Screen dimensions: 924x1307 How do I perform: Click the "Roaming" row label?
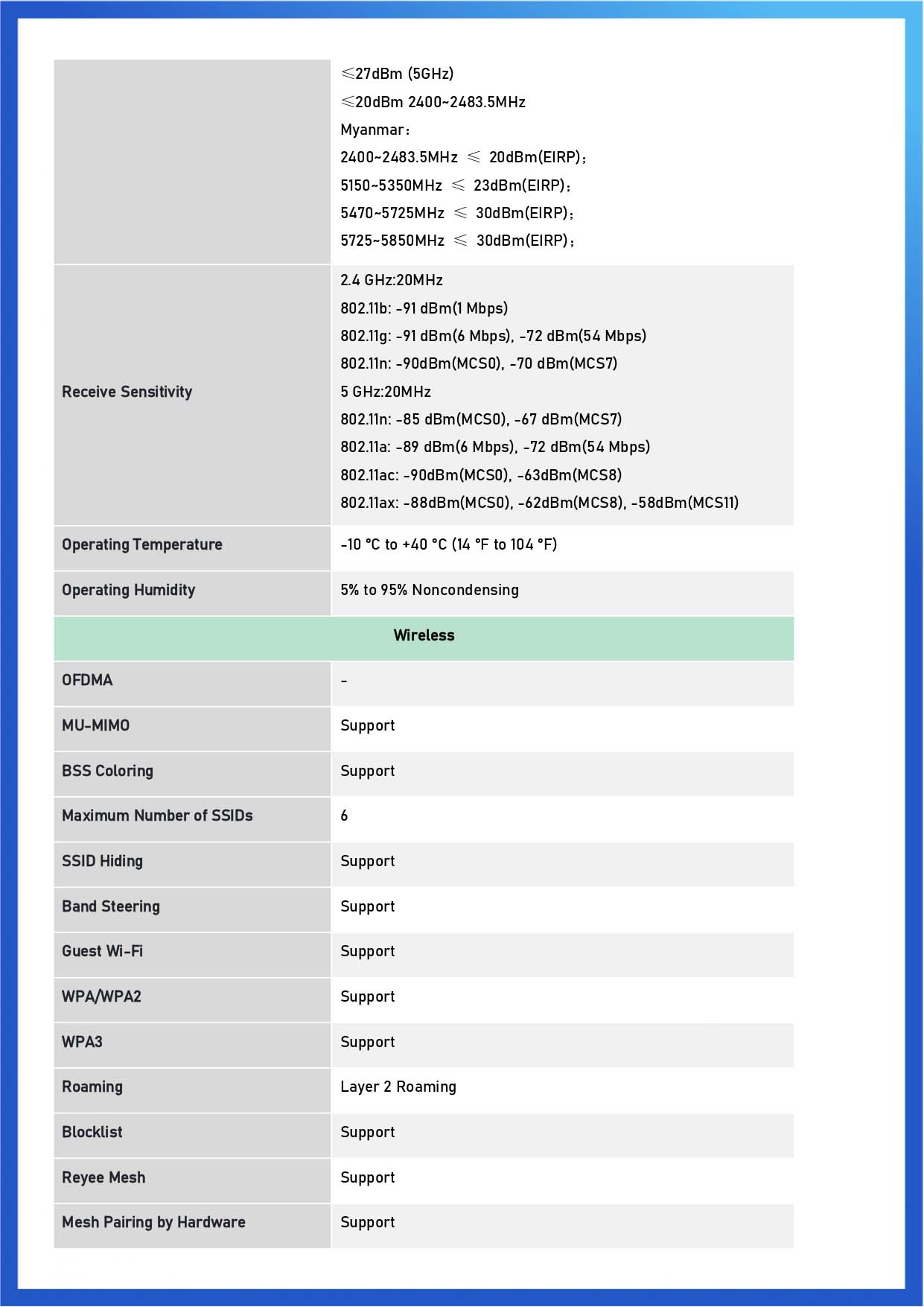(92, 1087)
